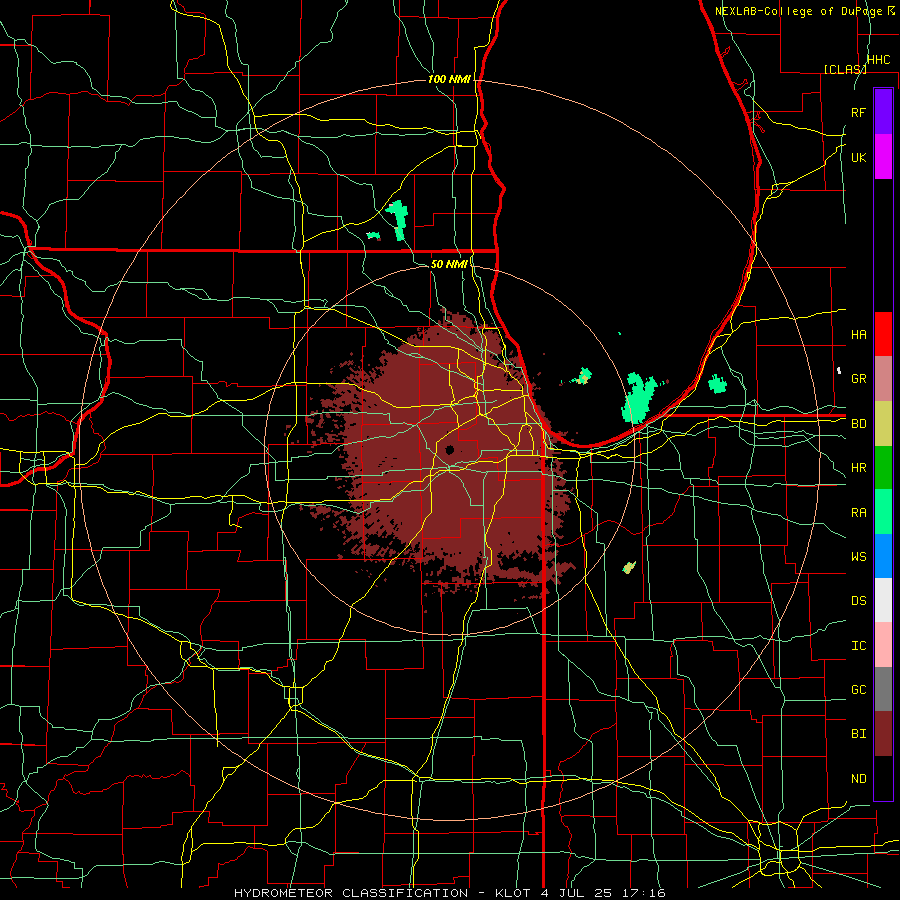Click the "4 JUL 25 17:16" timestamp
900x900 pixels.
pos(603,893)
